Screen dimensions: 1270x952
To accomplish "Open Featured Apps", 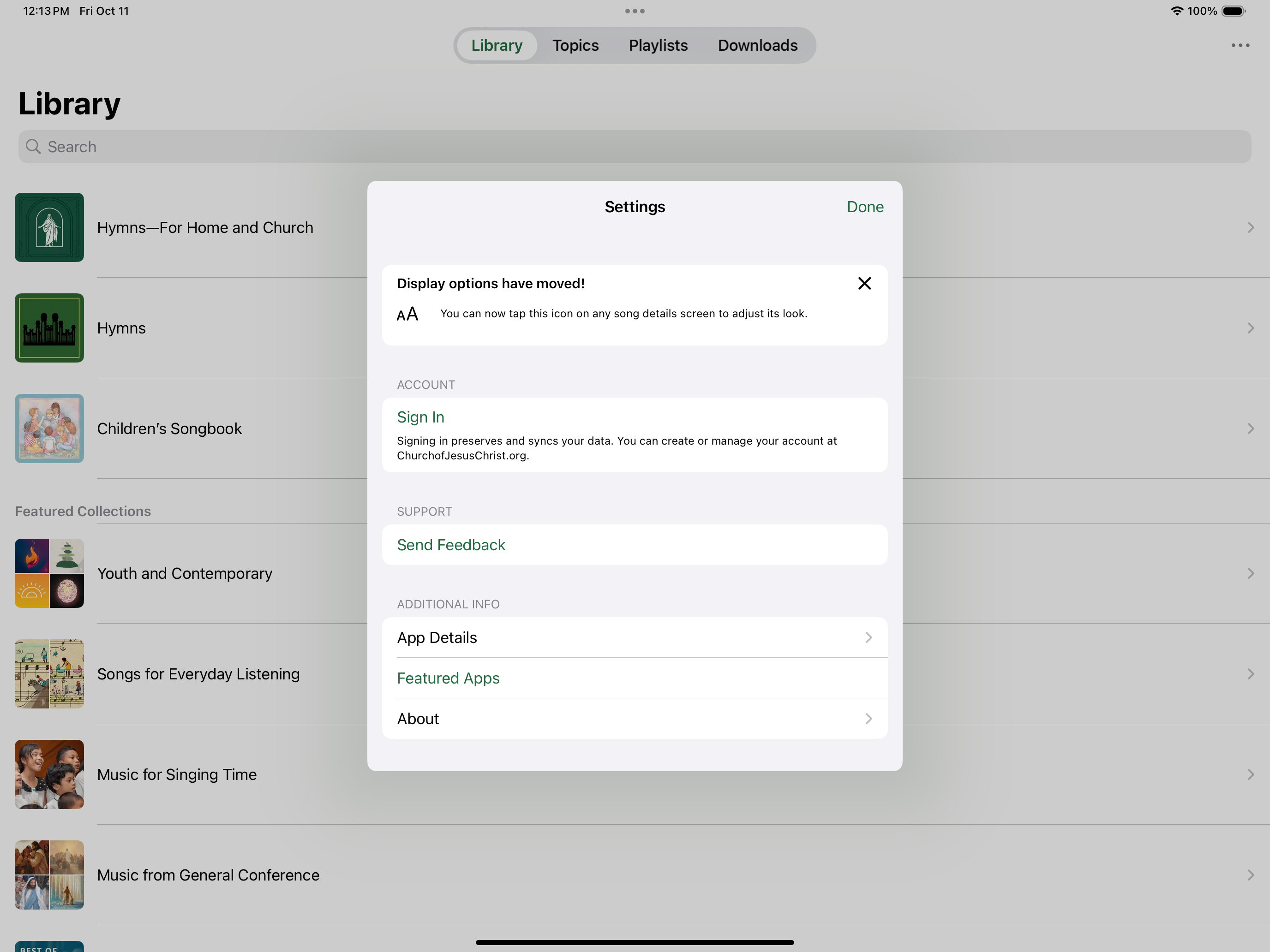I will point(448,678).
